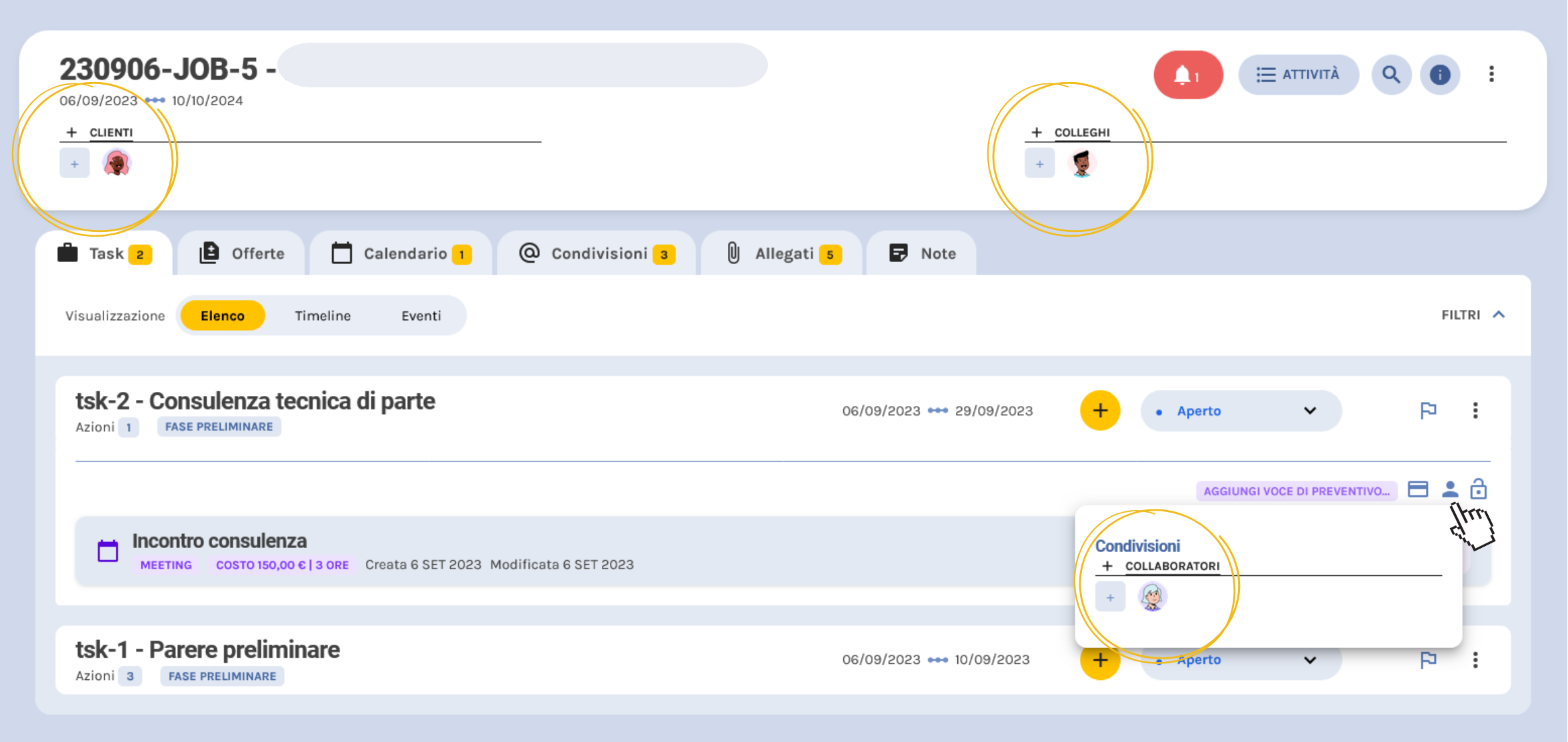
Task: Click the flag icon on tsk-2
Action: [x=1428, y=411]
